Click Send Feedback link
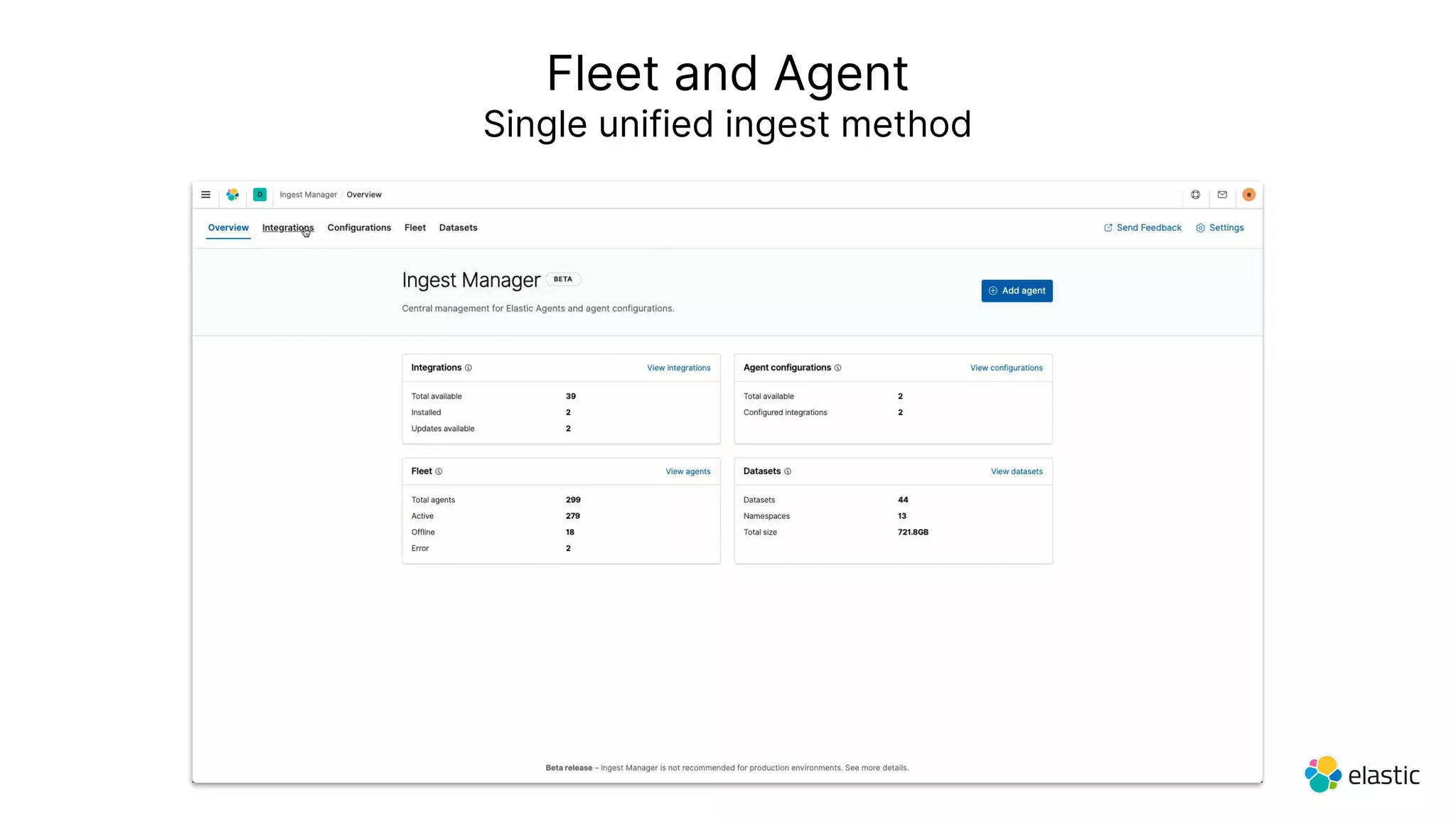This screenshot has width=1456, height=819. (x=1149, y=227)
